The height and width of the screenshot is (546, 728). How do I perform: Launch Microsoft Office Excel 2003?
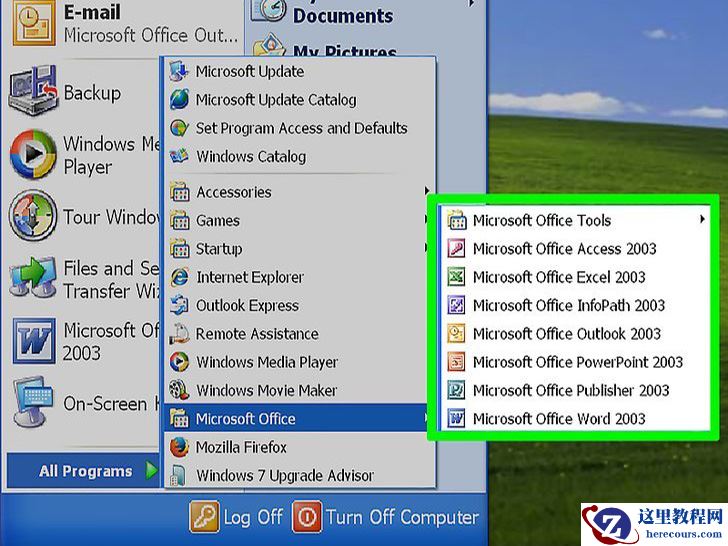pos(574,277)
